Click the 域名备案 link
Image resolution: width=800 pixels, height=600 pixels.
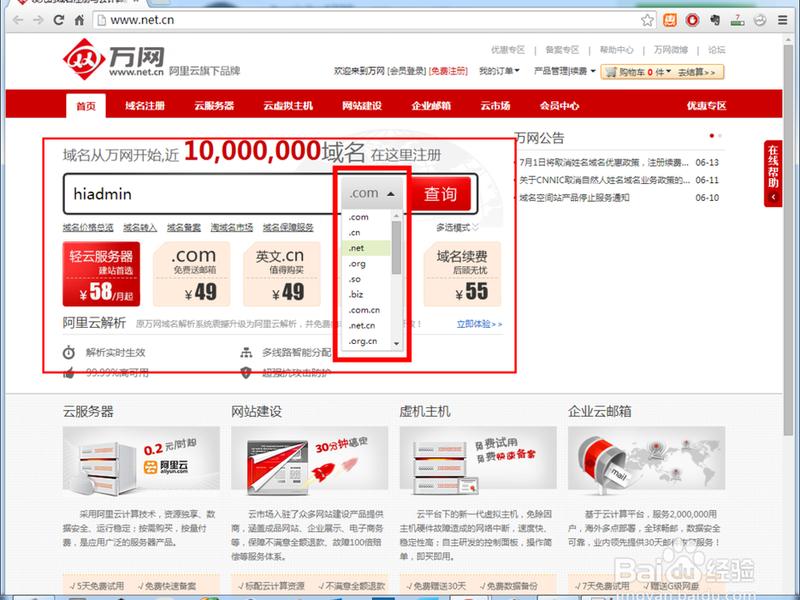[184, 228]
